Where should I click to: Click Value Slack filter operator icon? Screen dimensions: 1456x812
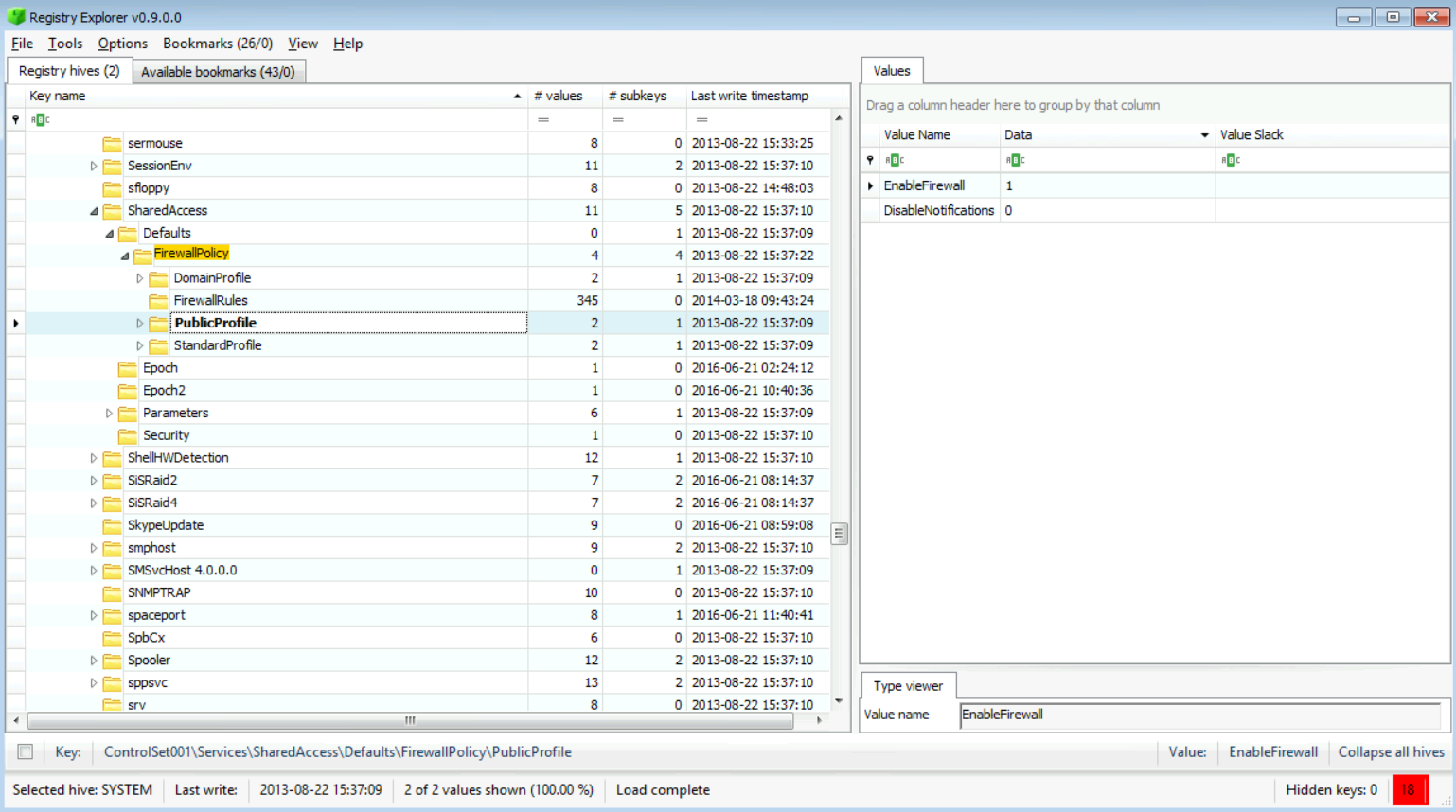(x=1230, y=160)
